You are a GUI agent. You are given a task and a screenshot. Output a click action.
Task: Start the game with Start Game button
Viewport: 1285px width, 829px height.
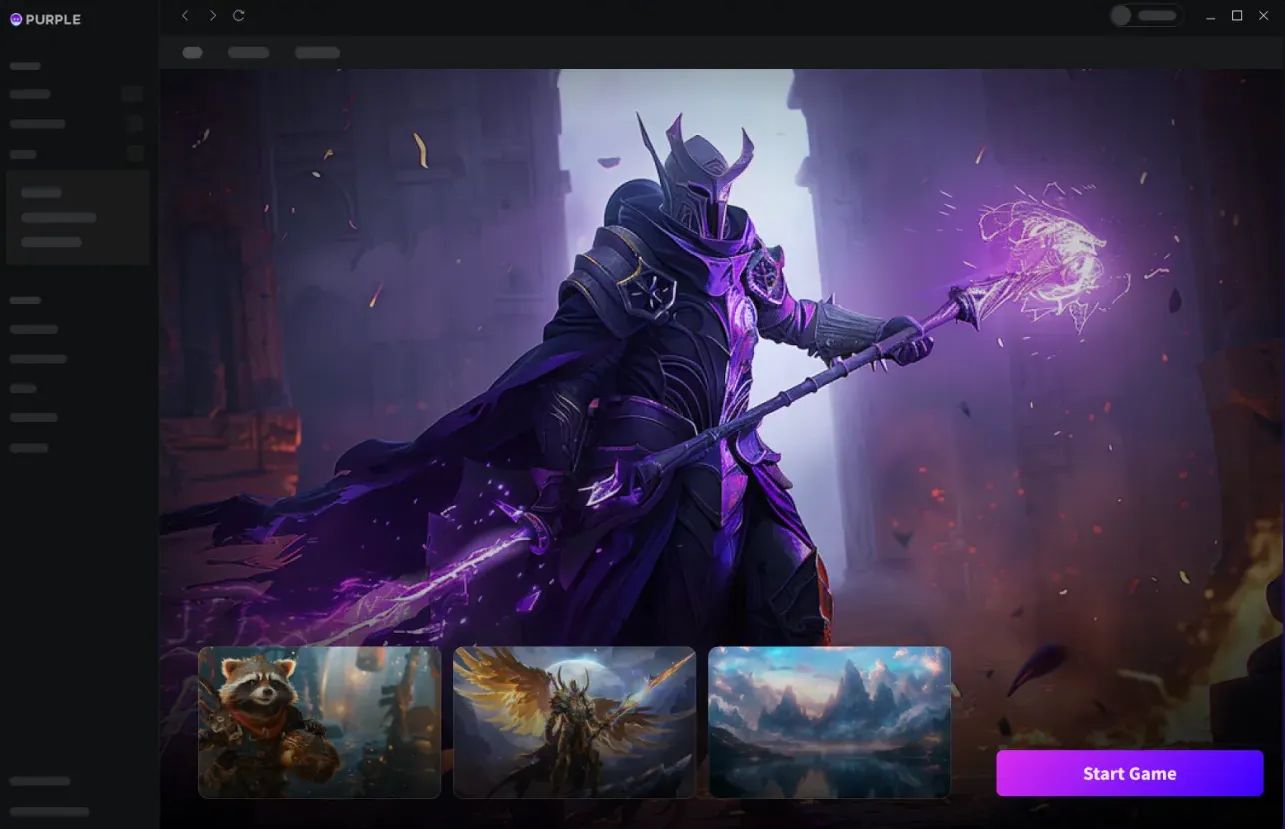pyautogui.click(x=1130, y=773)
